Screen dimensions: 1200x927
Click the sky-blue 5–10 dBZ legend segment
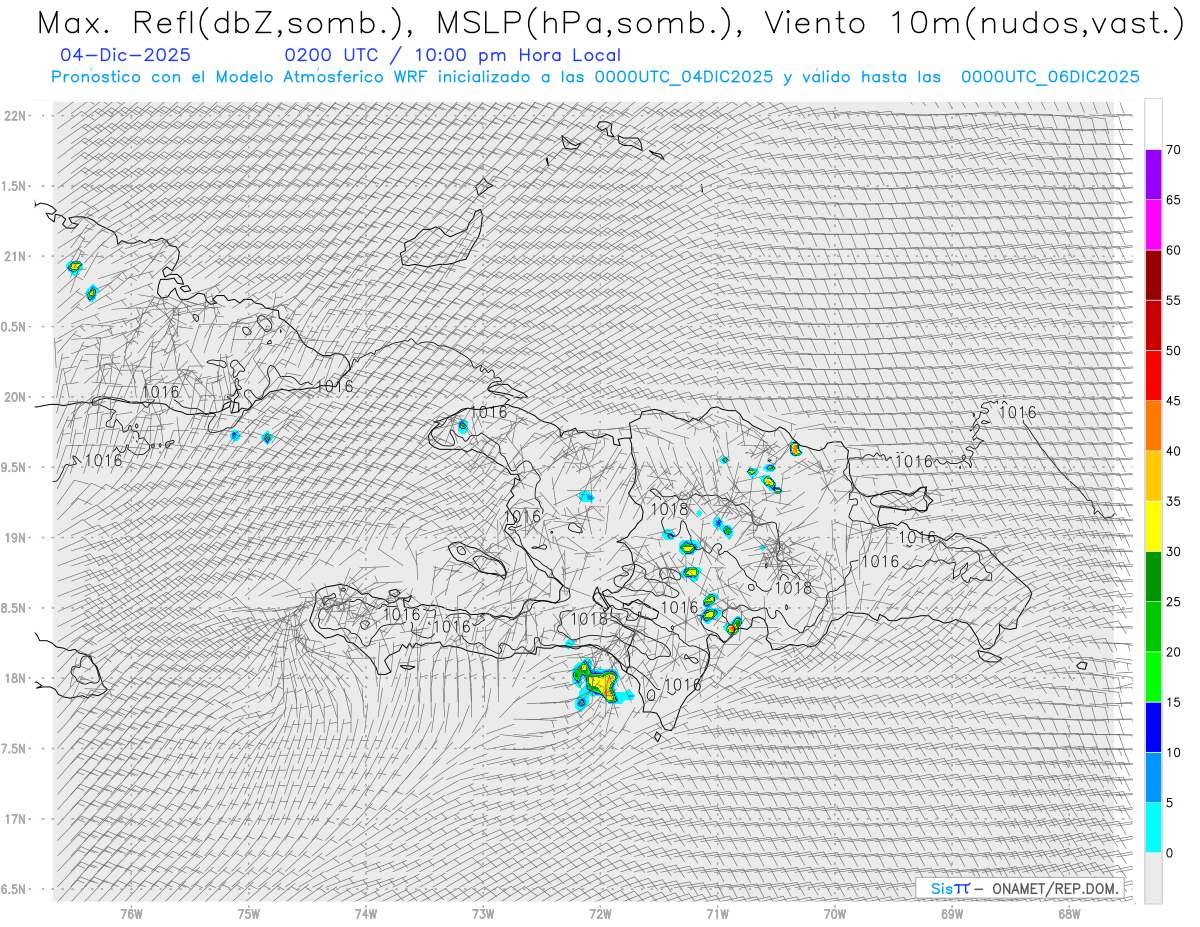1153,777
